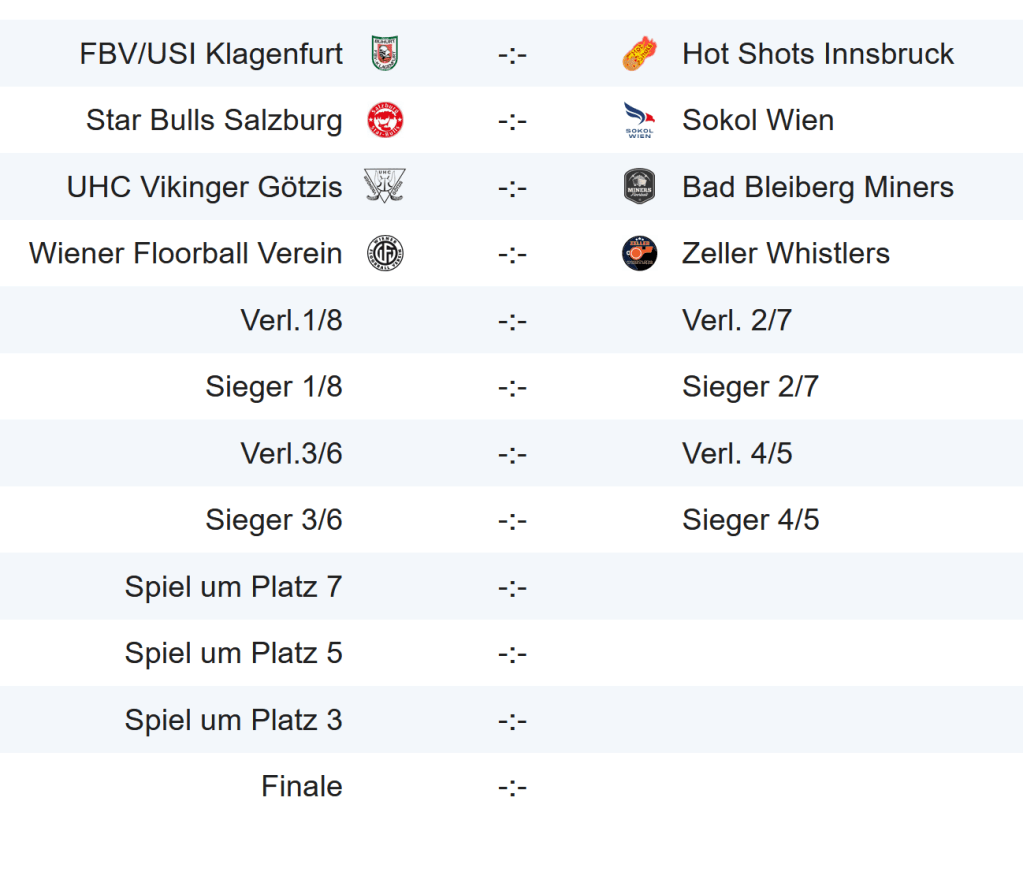Select the Sokol Wien team name
The height and width of the screenshot is (872, 1023).
click(758, 120)
